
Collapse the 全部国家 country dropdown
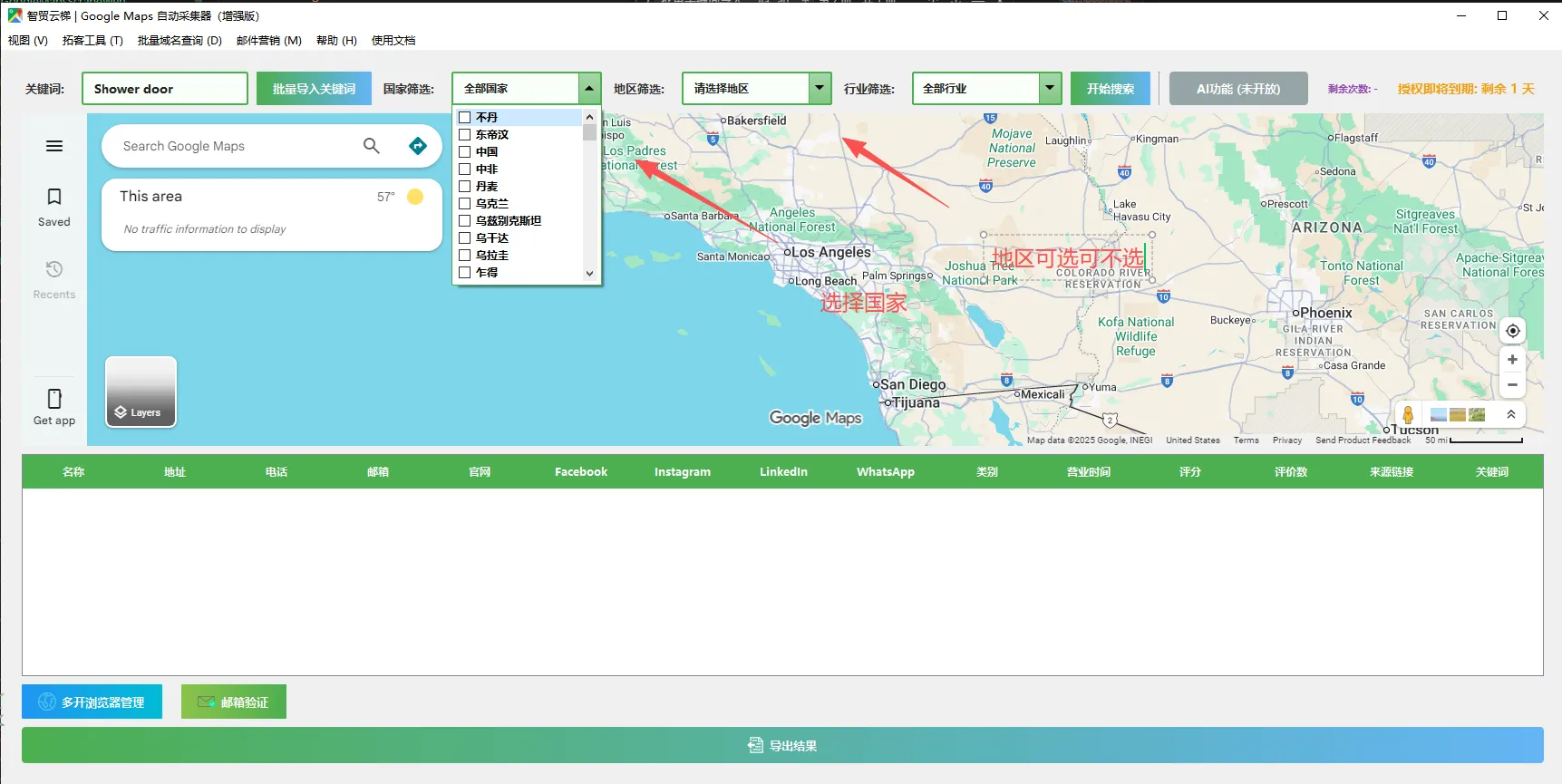(x=589, y=89)
